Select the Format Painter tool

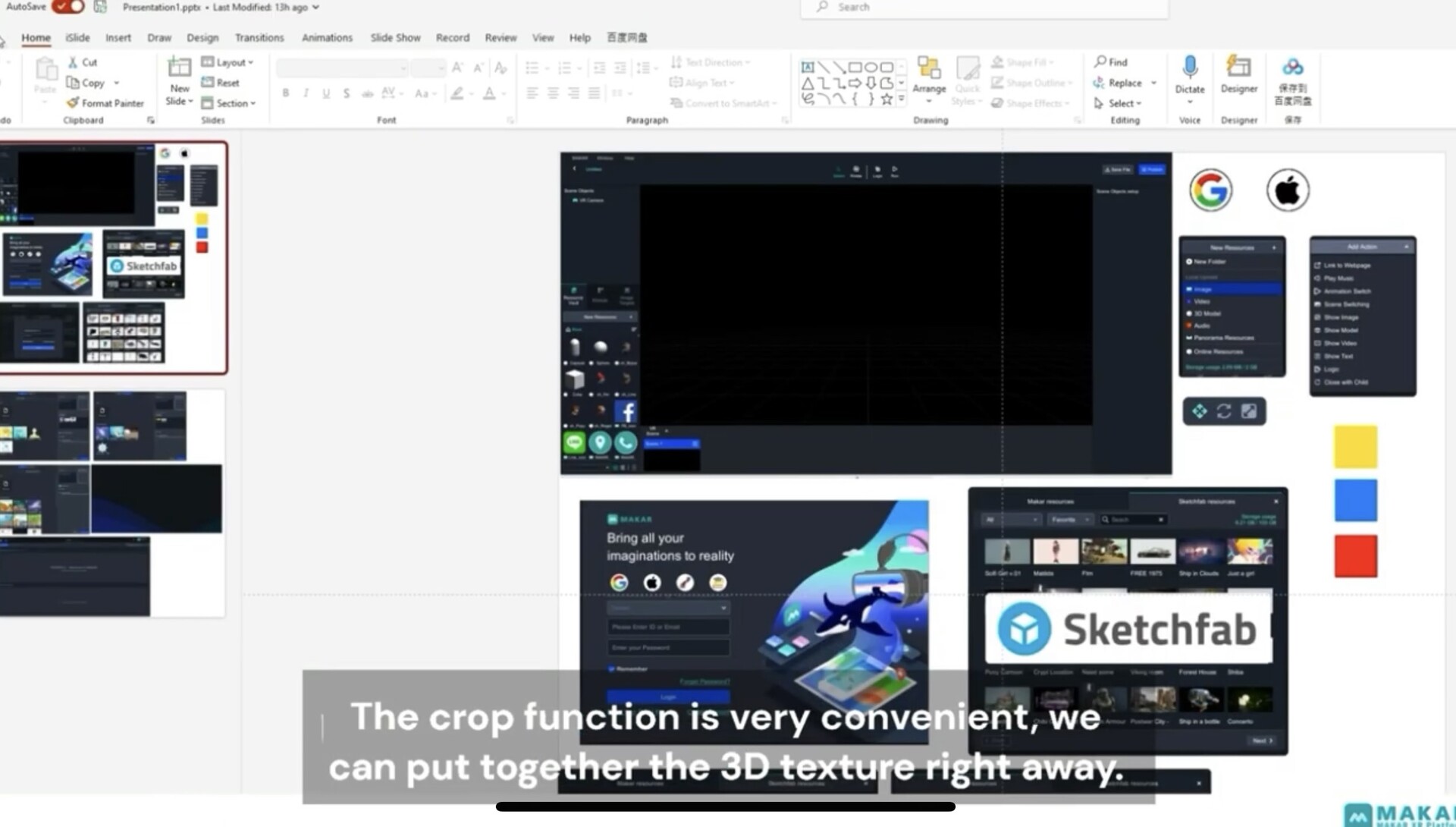point(105,103)
